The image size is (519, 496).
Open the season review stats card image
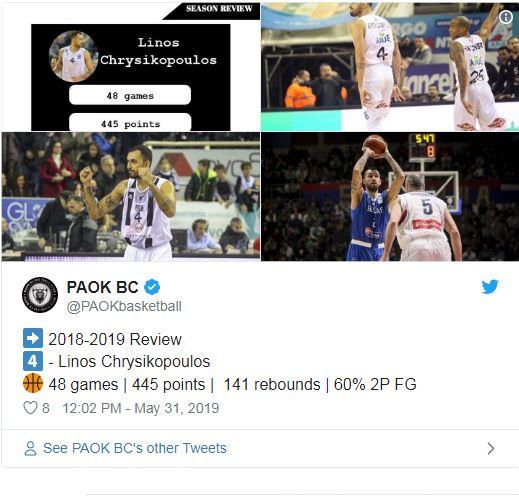click(131, 67)
